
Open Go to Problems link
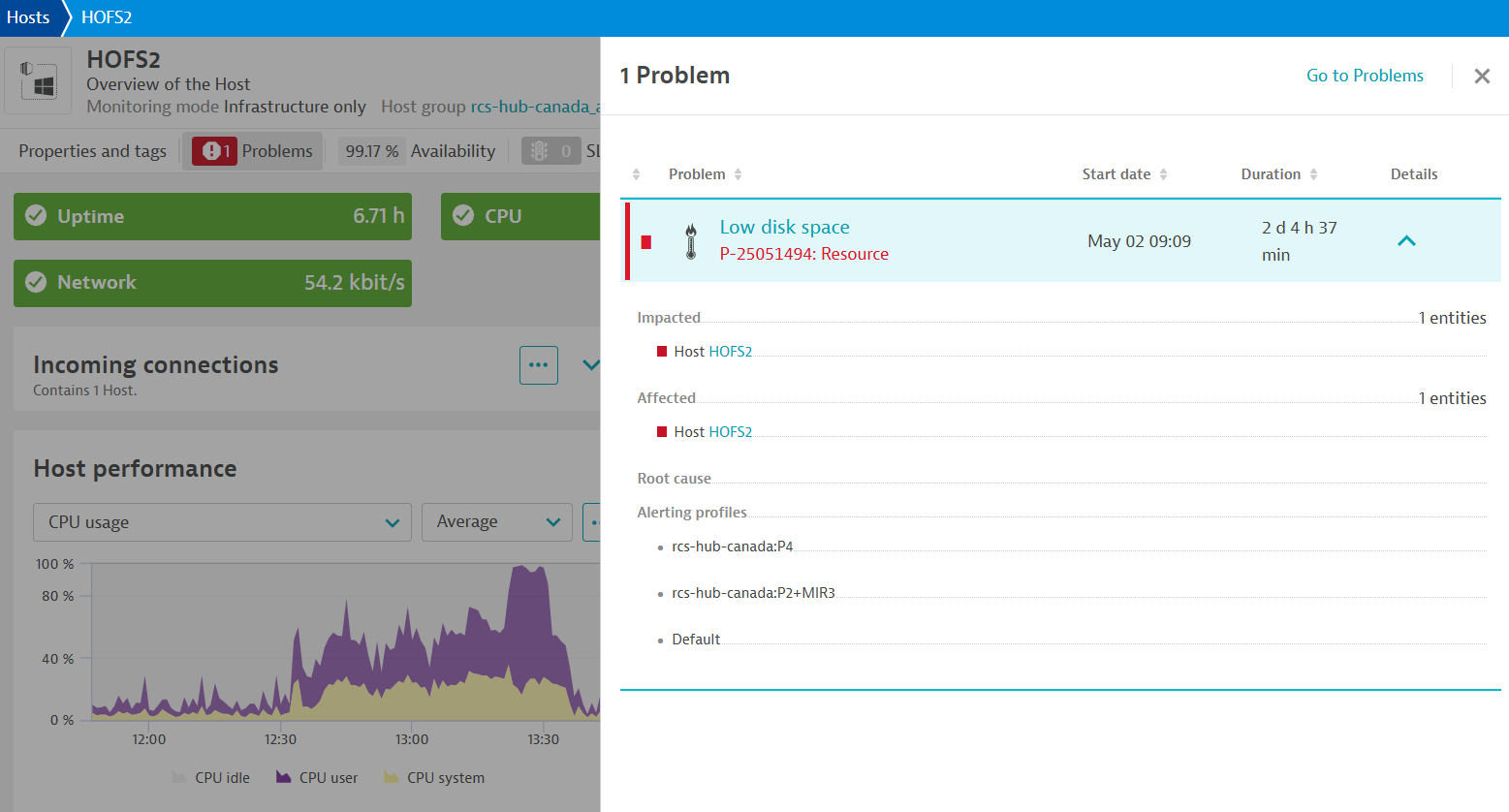[x=1365, y=76]
